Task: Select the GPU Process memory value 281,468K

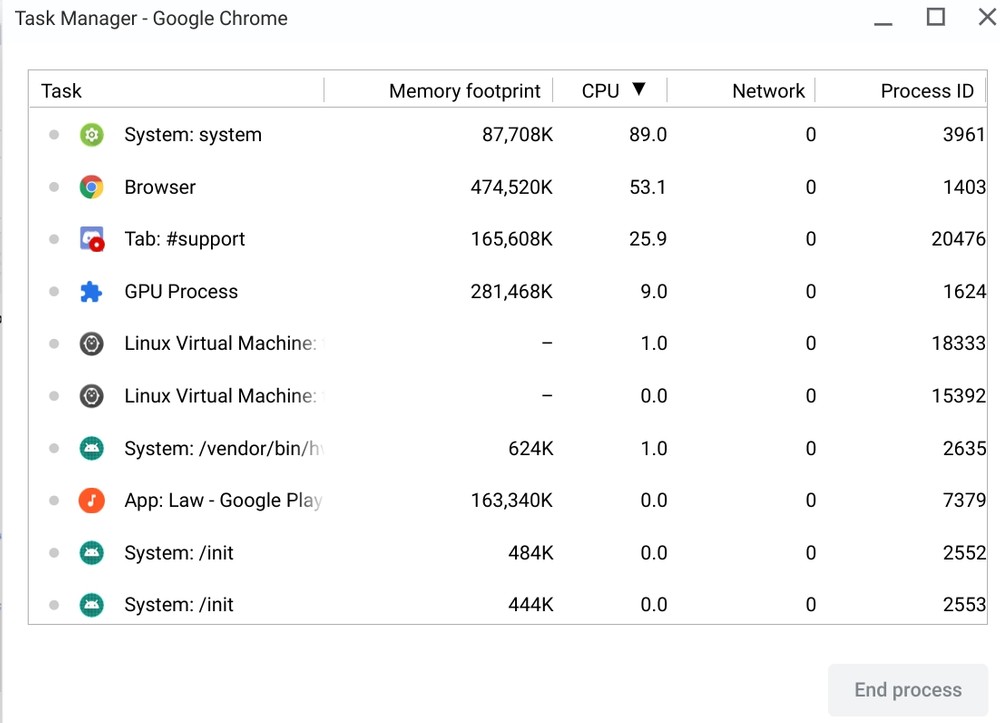Action: point(511,292)
